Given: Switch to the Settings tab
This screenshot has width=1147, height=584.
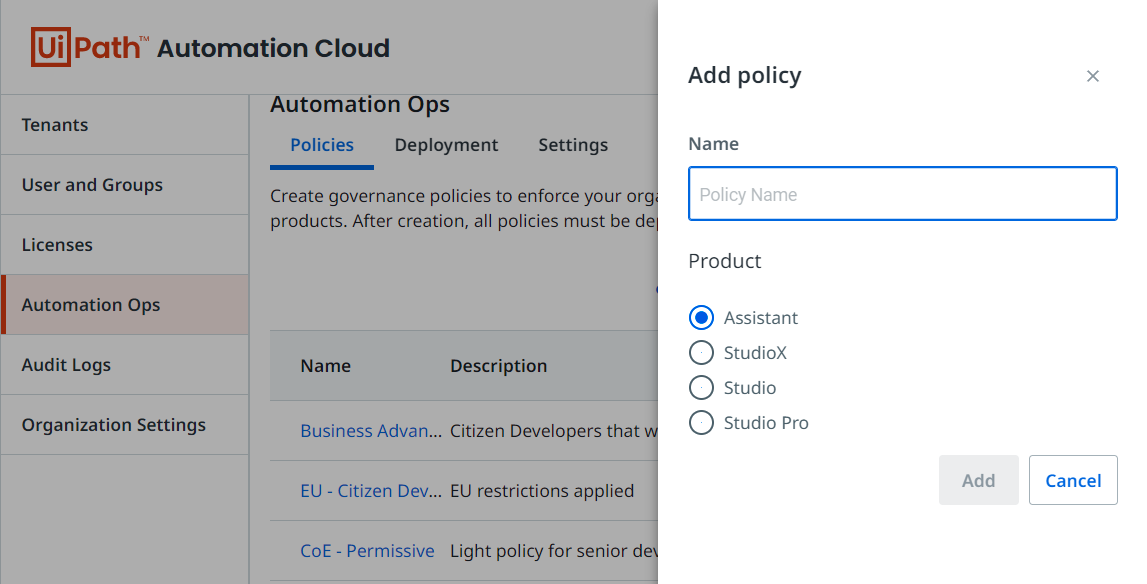Looking at the screenshot, I should [x=573, y=145].
